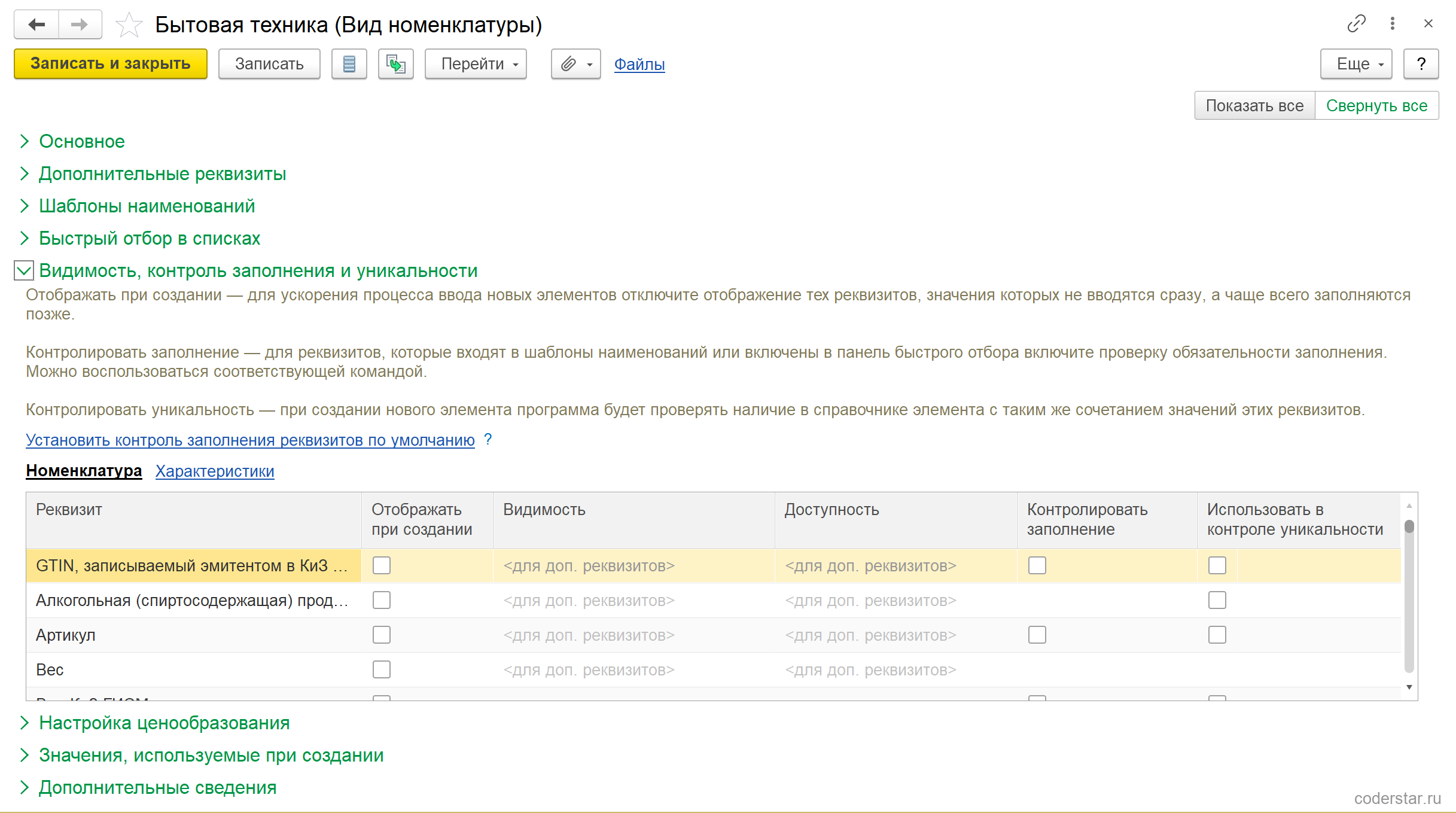The width and height of the screenshot is (1456, 813).
Task: Click Свернуть все button
Action: point(1376,105)
